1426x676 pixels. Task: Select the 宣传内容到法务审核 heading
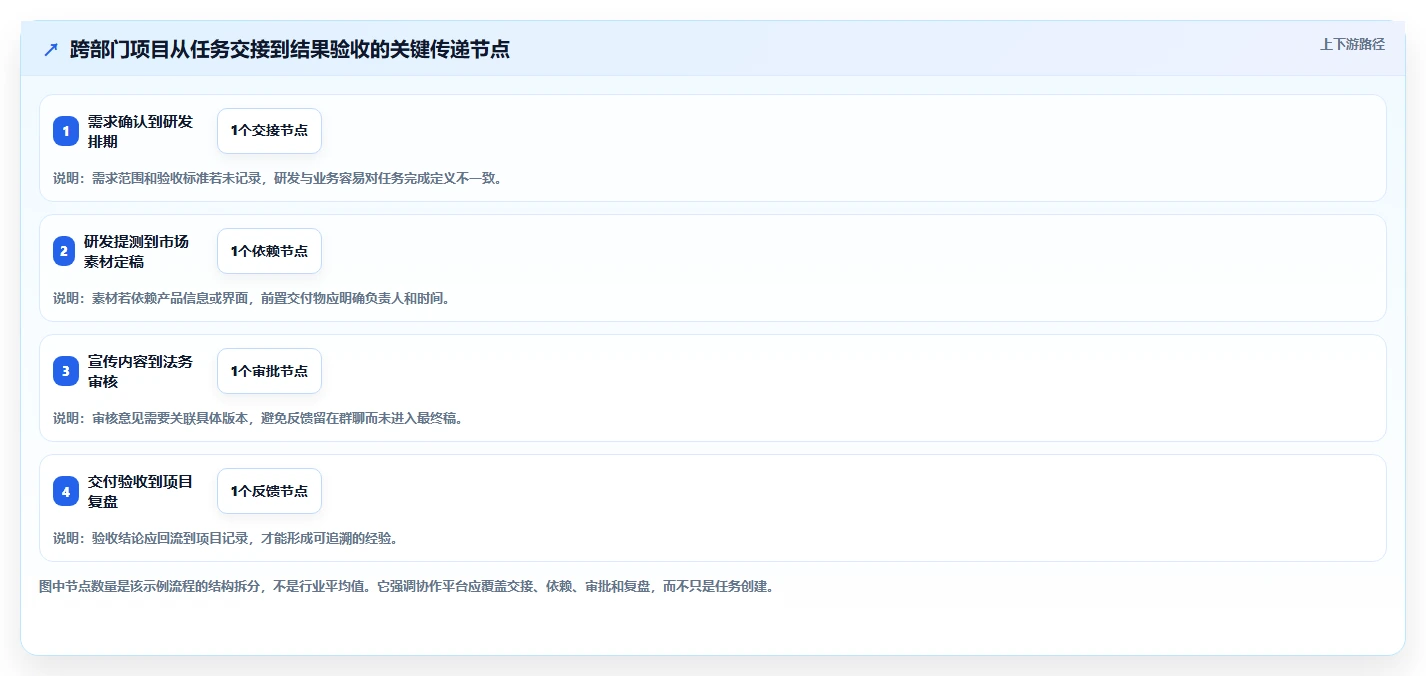[x=140, y=371]
